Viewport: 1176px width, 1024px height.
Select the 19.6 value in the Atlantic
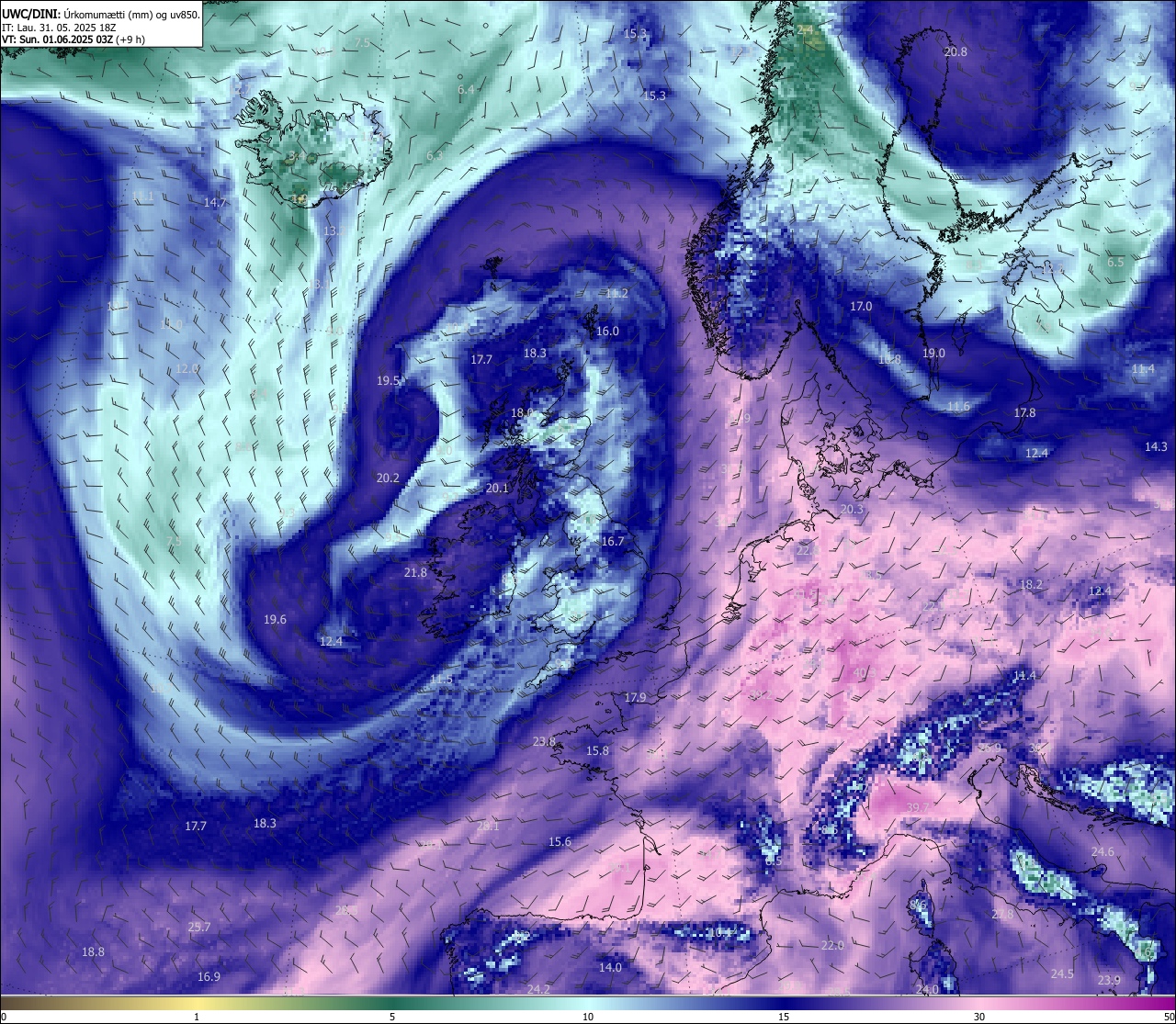[275, 620]
